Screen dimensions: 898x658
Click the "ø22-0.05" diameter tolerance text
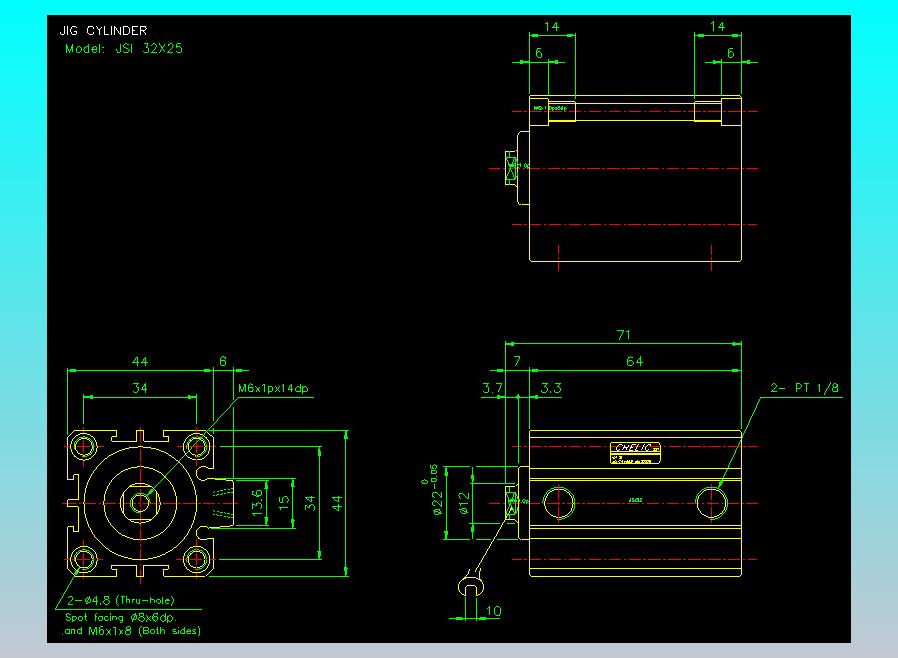pyautogui.click(x=435, y=490)
